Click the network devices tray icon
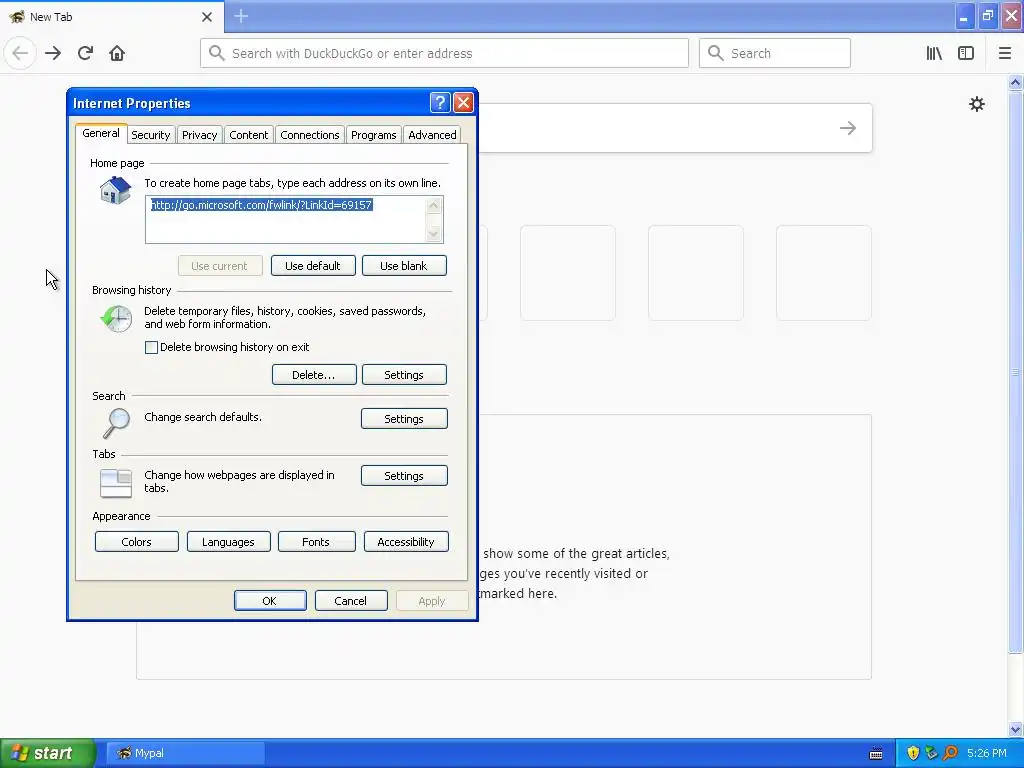 [x=931, y=753]
